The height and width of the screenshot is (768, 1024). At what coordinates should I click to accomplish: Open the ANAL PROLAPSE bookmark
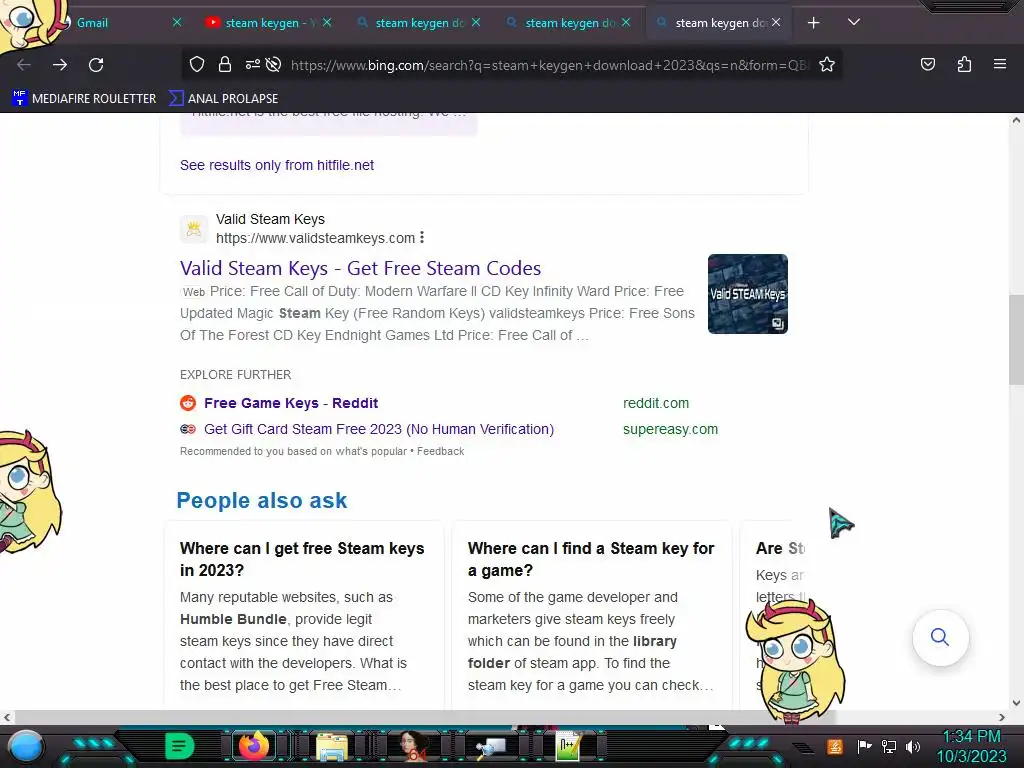[223, 99]
